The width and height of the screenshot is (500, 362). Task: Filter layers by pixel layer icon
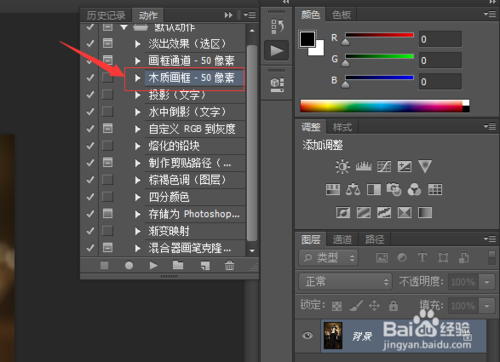point(382,257)
